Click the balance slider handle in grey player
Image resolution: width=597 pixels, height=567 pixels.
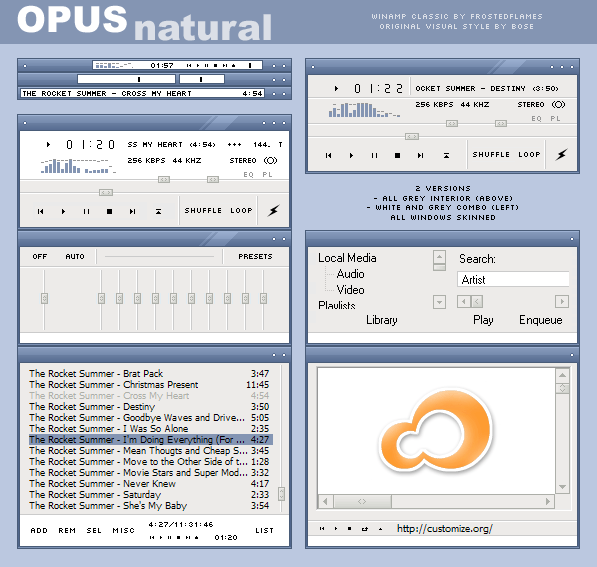(501, 123)
